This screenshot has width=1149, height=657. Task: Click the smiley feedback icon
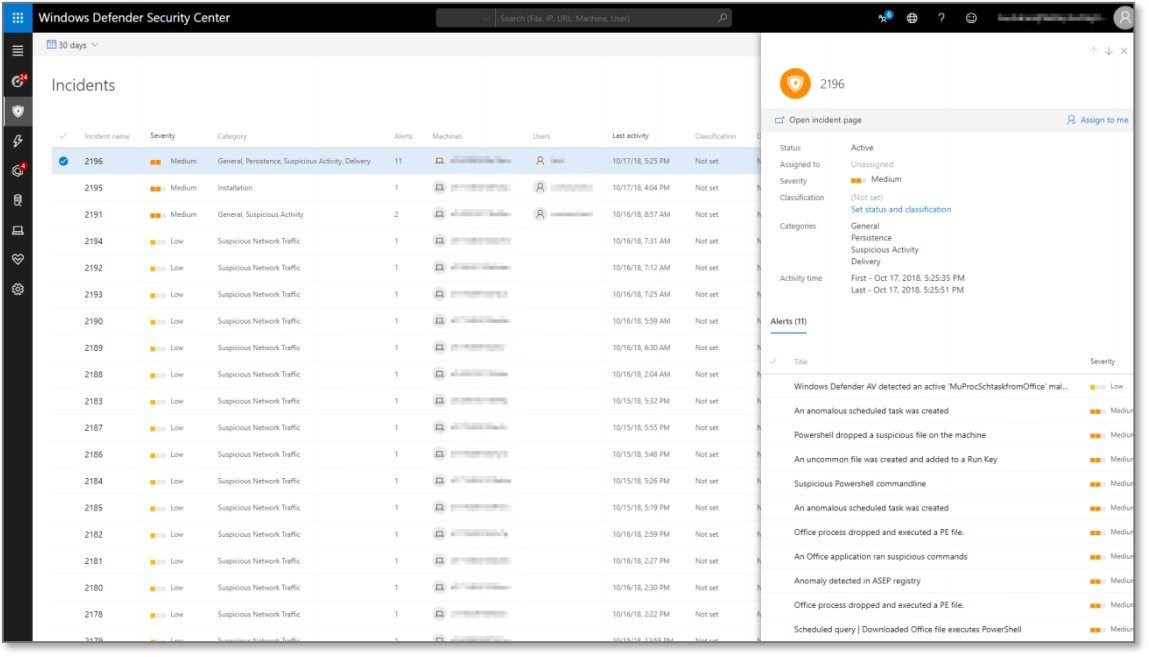click(971, 18)
